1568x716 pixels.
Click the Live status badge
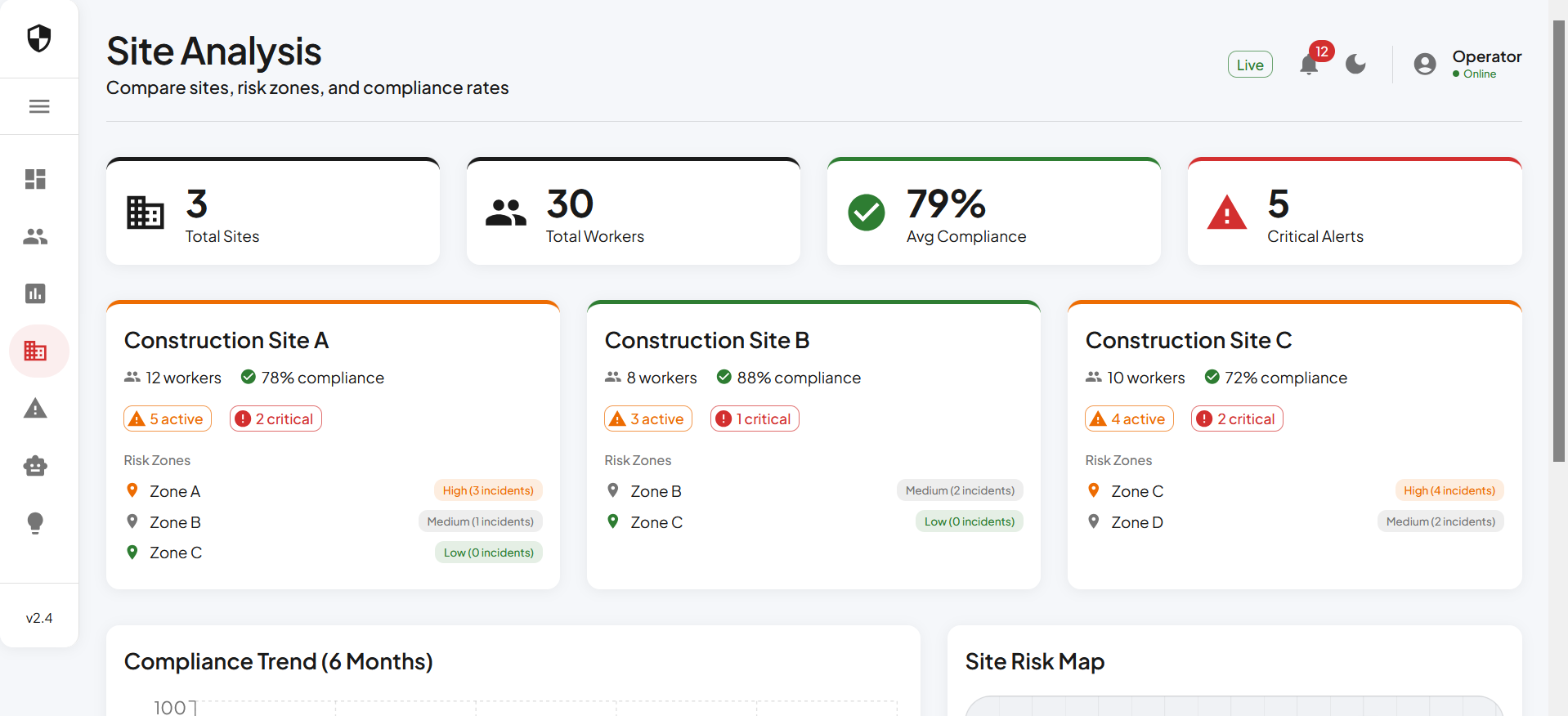pyautogui.click(x=1250, y=65)
